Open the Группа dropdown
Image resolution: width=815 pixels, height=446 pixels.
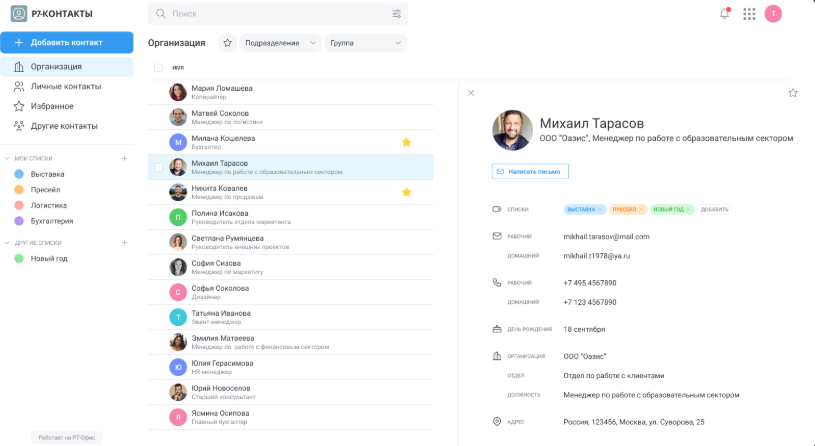click(x=365, y=43)
